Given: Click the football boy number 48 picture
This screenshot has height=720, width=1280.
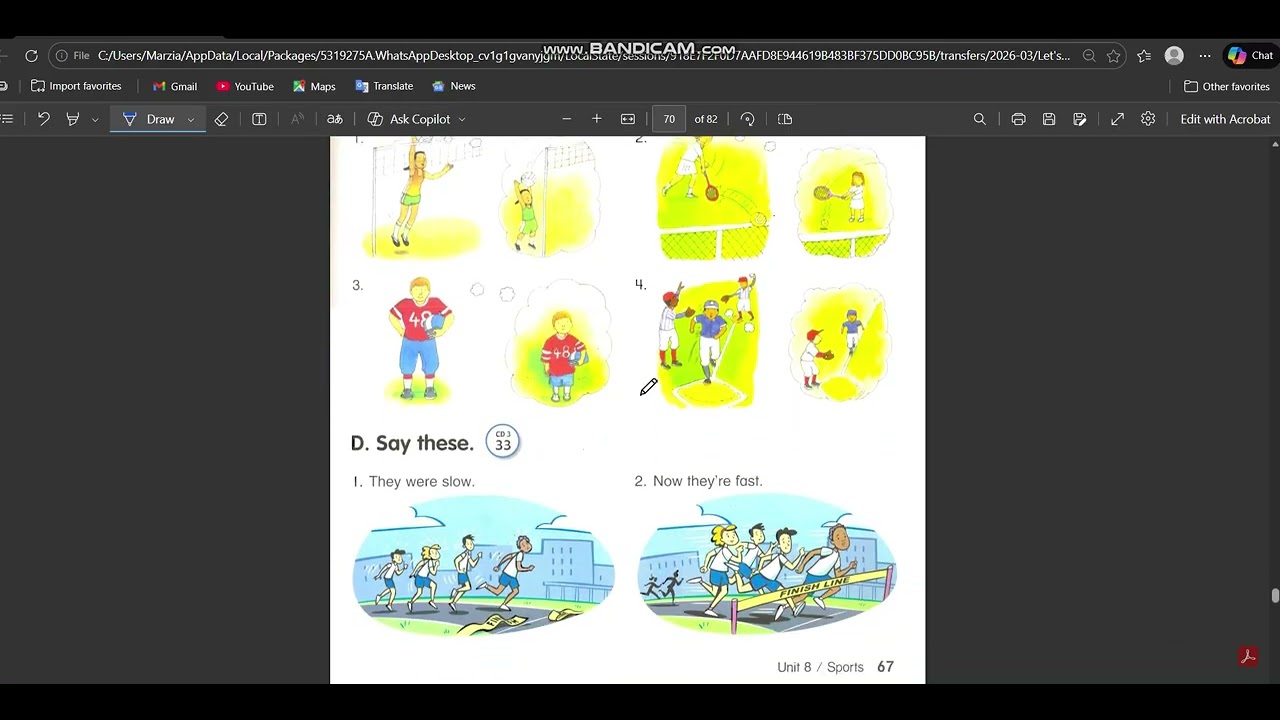Looking at the screenshot, I should point(420,339).
